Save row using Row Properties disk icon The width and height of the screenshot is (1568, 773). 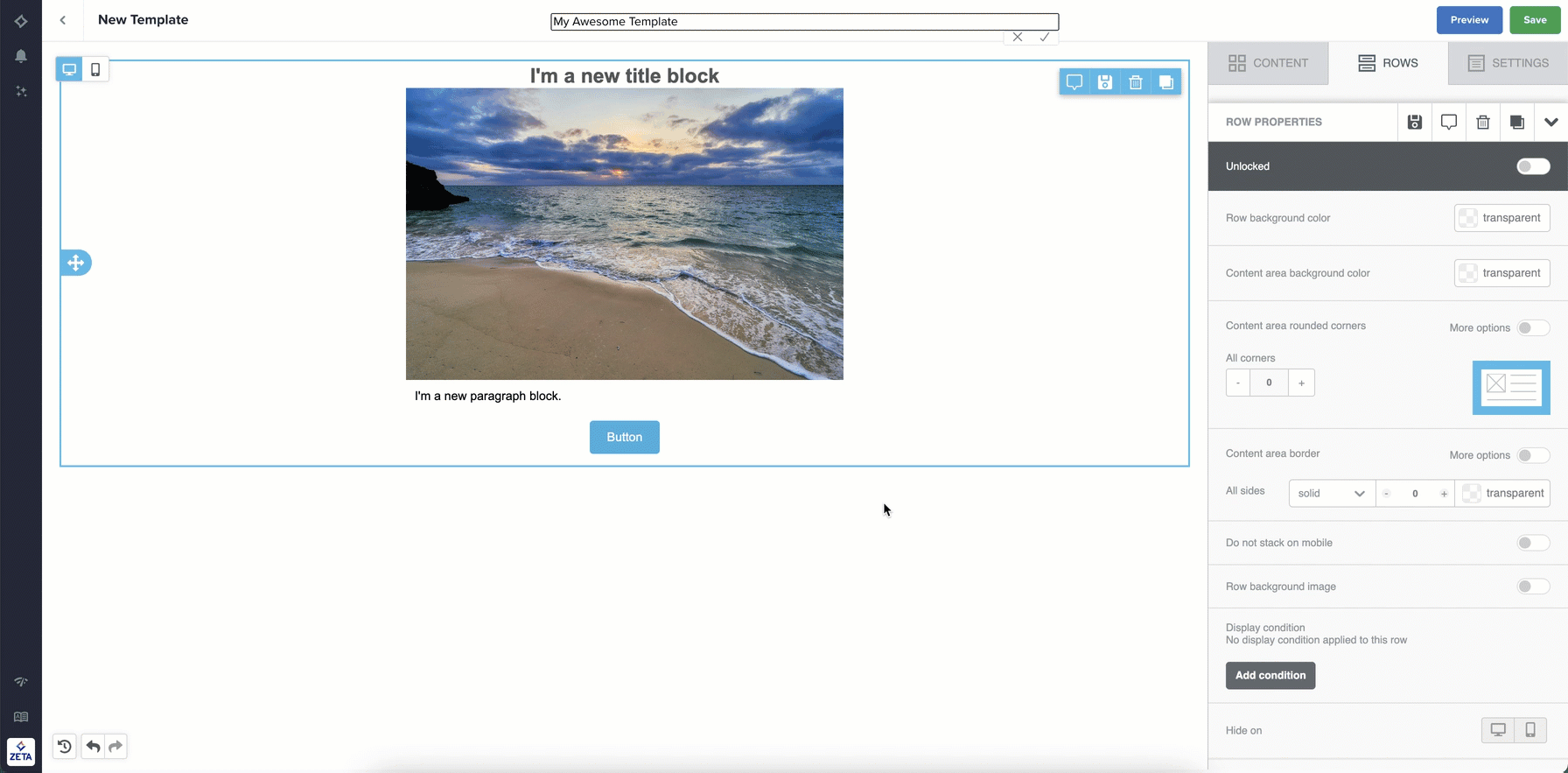[x=1414, y=122]
